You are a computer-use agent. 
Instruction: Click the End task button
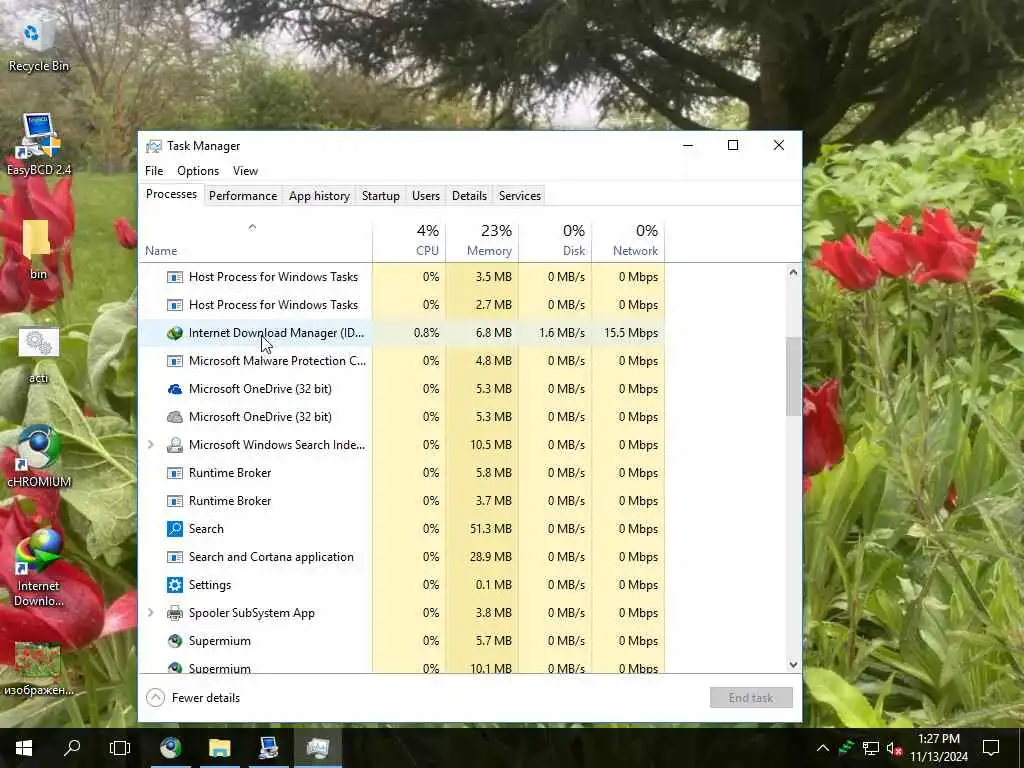[751, 697]
